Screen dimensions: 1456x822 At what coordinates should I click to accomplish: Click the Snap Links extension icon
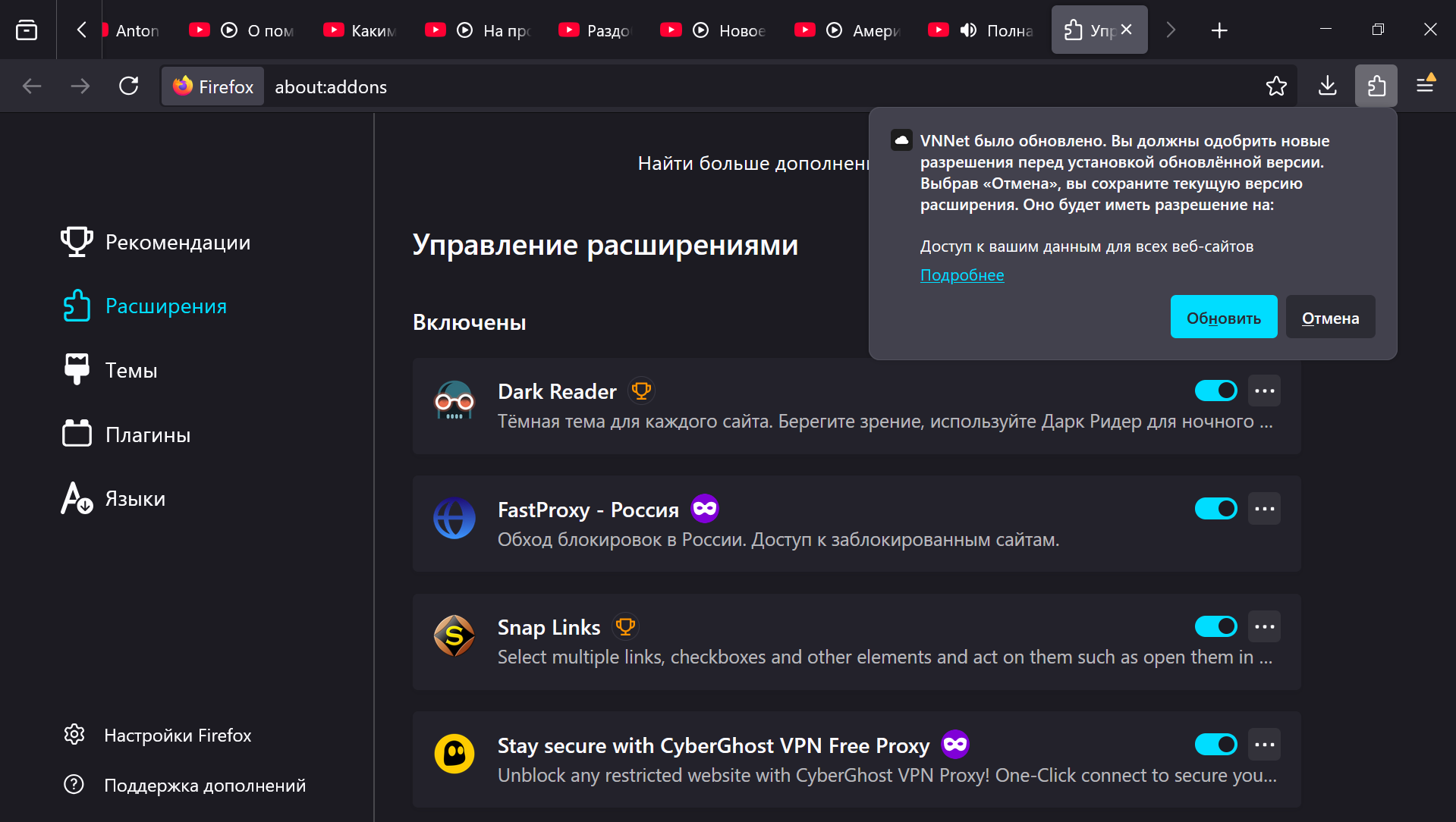pyautogui.click(x=454, y=636)
